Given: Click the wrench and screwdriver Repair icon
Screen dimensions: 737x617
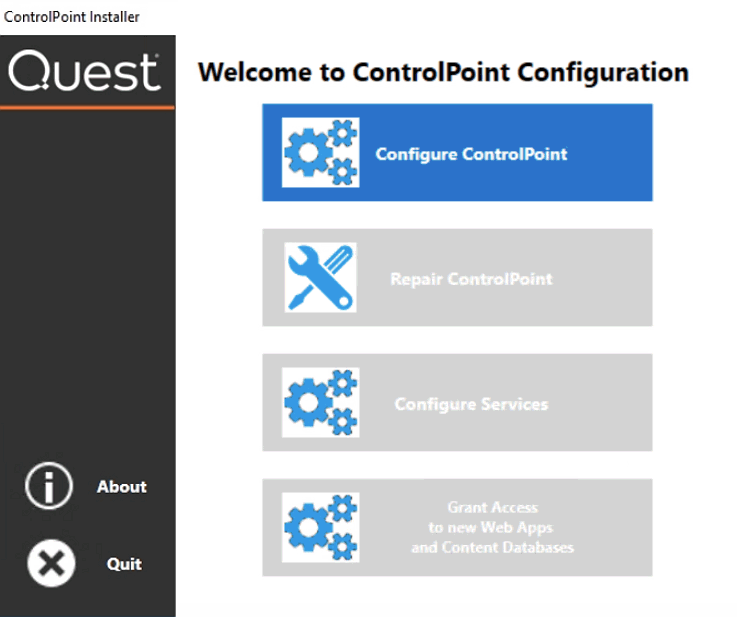Looking at the screenshot, I should pyautogui.click(x=320, y=277).
